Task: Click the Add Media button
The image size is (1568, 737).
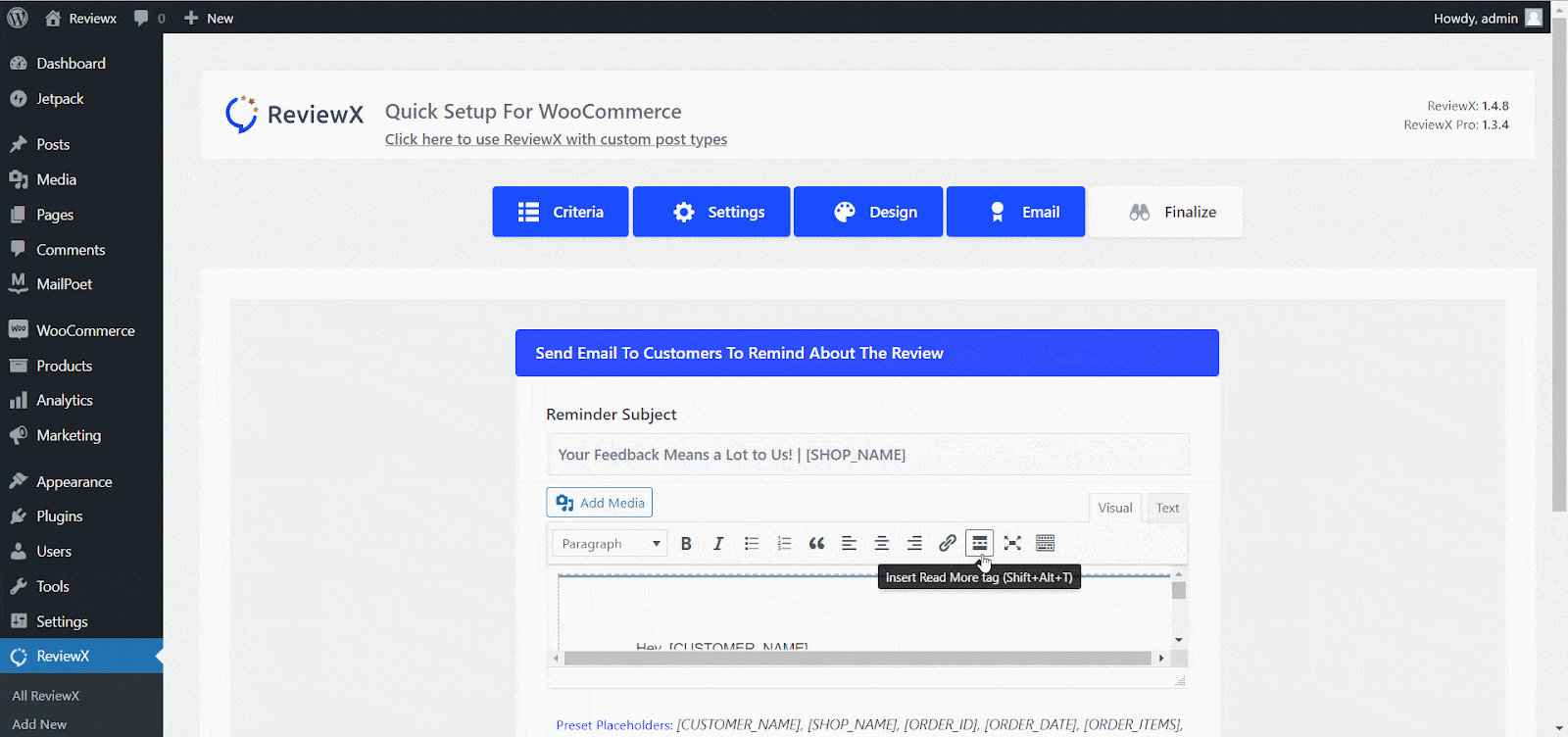Action: (600, 503)
